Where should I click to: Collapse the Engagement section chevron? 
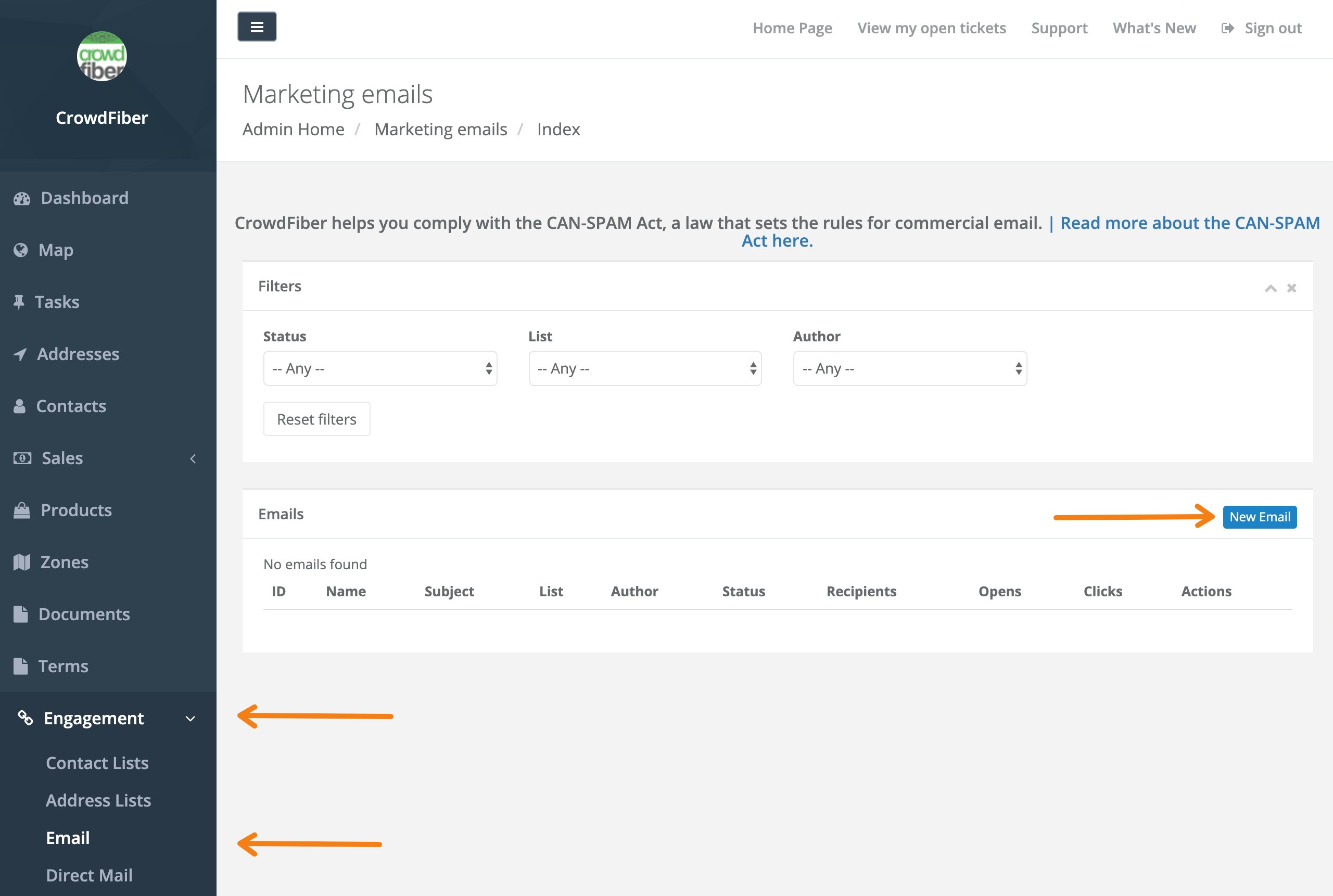coord(191,718)
